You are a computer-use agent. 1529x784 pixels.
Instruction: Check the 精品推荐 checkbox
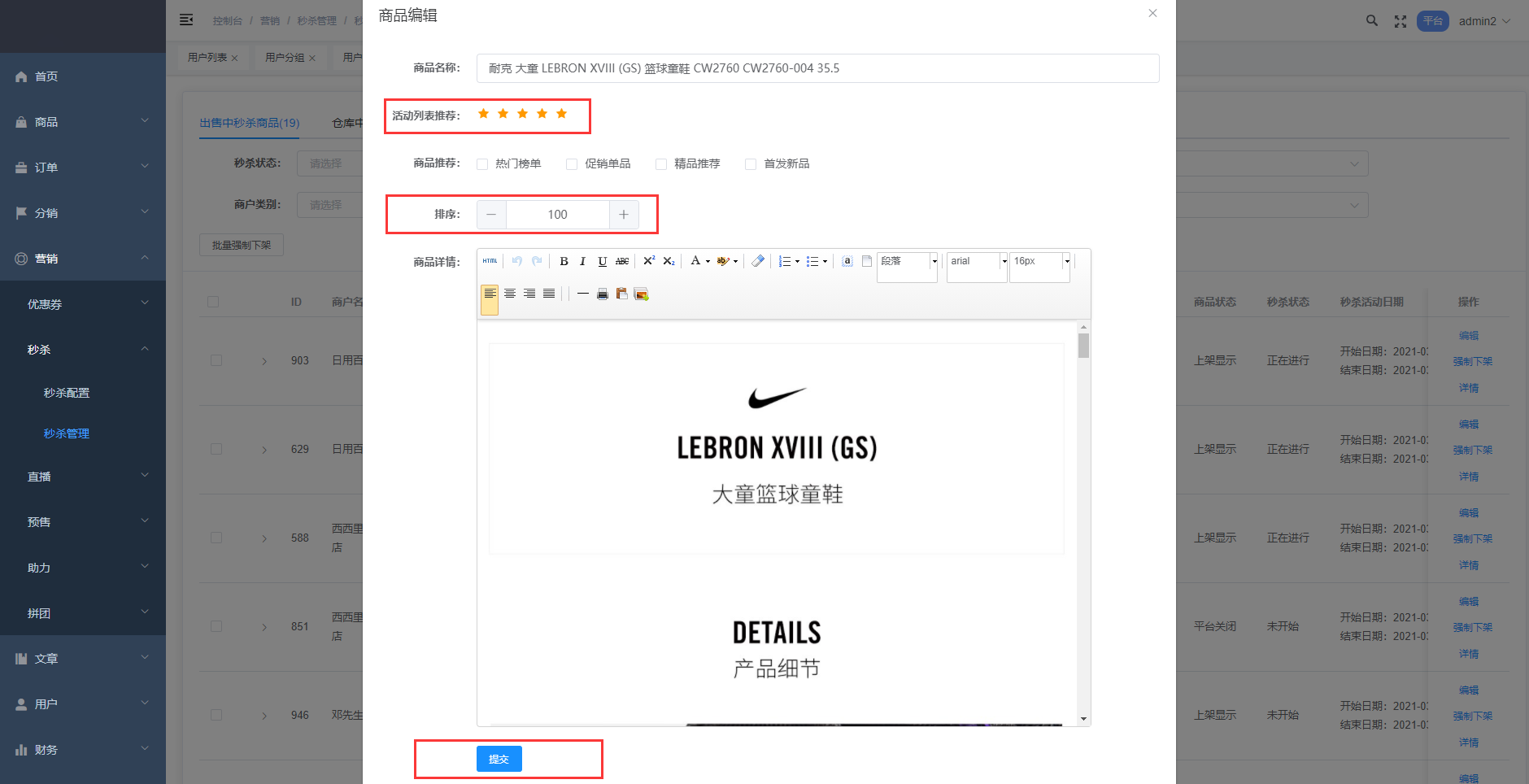click(x=661, y=164)
